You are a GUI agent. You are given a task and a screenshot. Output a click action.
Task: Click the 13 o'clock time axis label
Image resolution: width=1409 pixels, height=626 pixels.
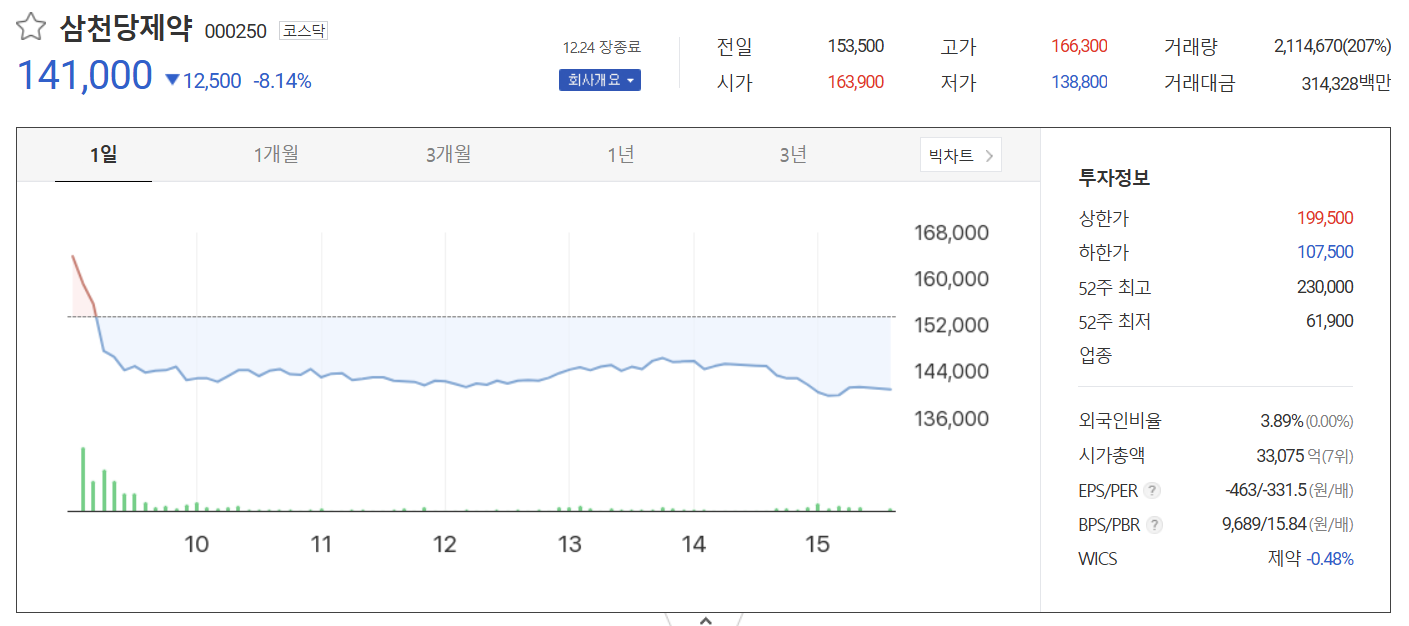569,544
